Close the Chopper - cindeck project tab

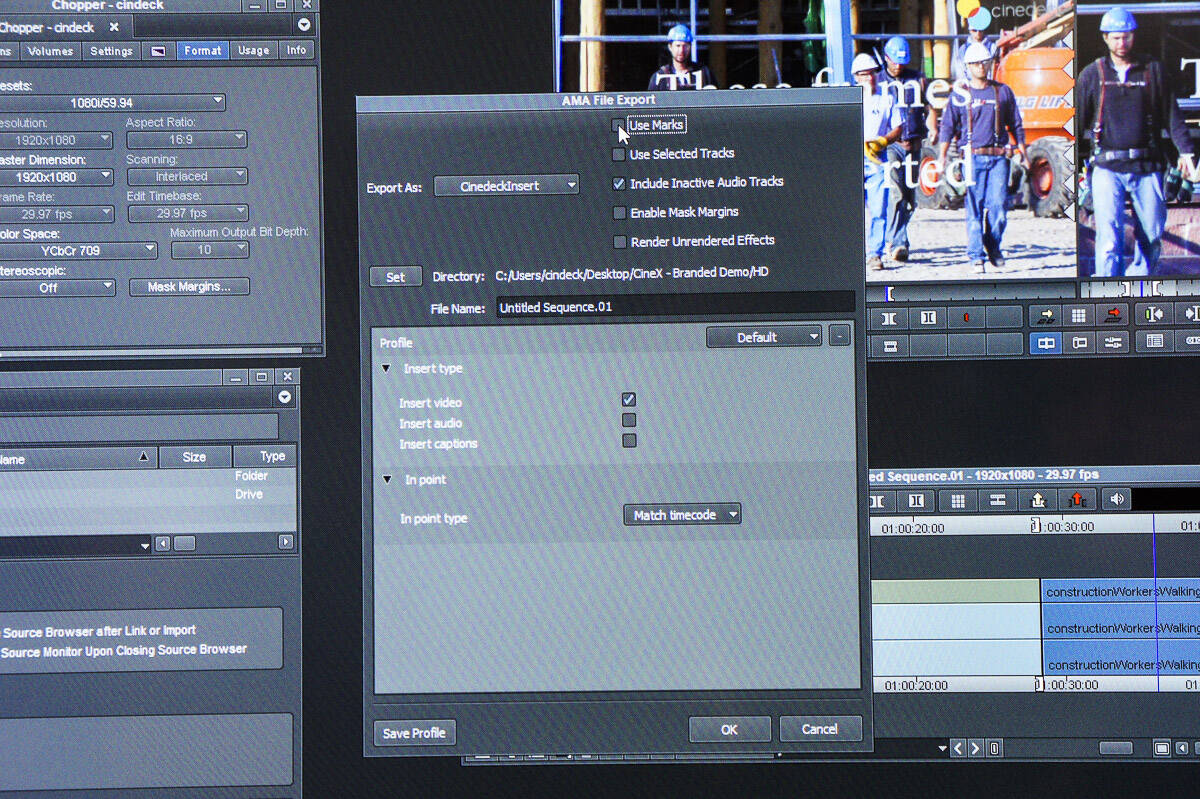click(114, 27)
